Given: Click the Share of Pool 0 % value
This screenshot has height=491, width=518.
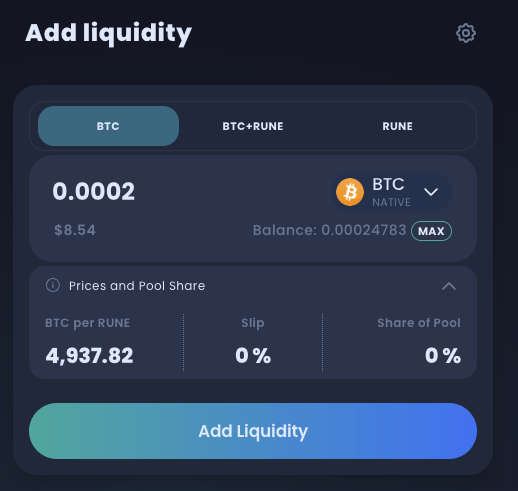Looking at the screenshot, I should tap(443, 355).
